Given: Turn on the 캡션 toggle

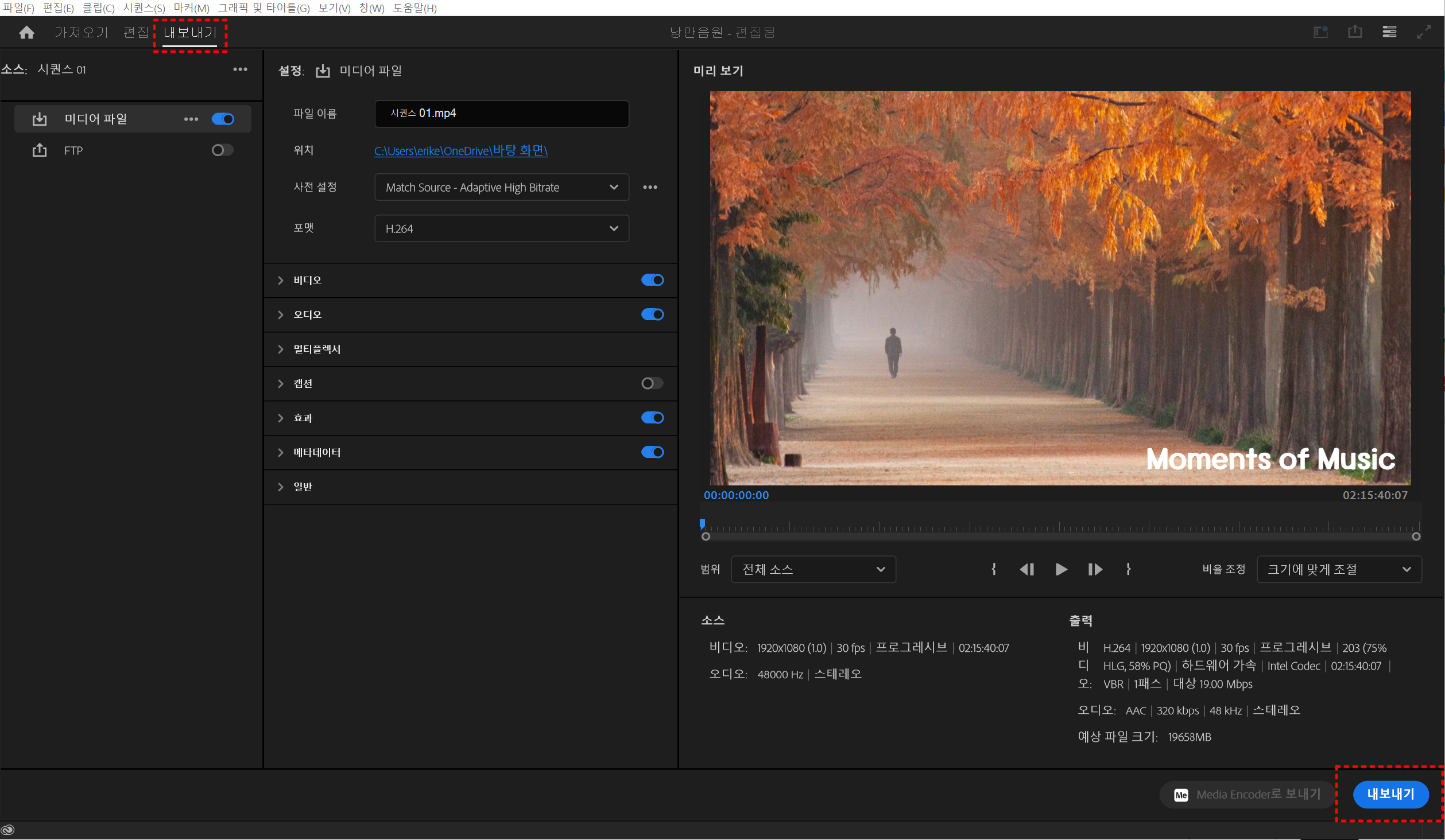Looking at the screenshot, I should (x=652, y=383).
